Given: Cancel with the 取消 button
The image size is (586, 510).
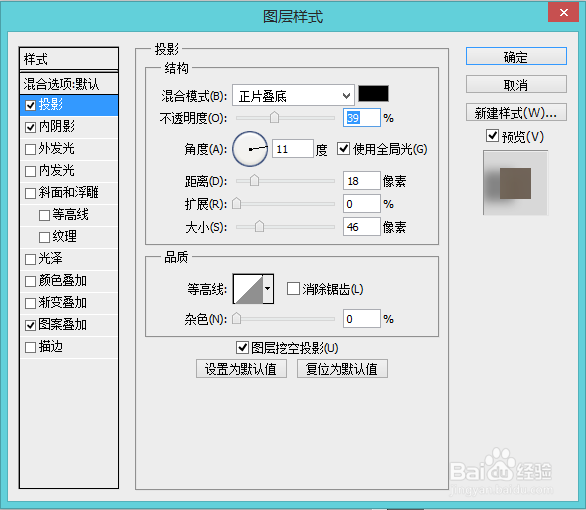Looking at the screenshot, I should [x=516, y=84].
